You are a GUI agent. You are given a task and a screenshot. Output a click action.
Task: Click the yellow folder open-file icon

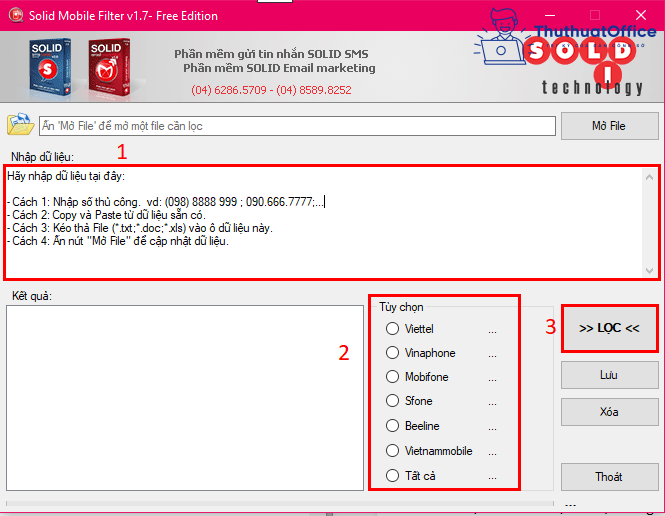(x=20, y=125)
